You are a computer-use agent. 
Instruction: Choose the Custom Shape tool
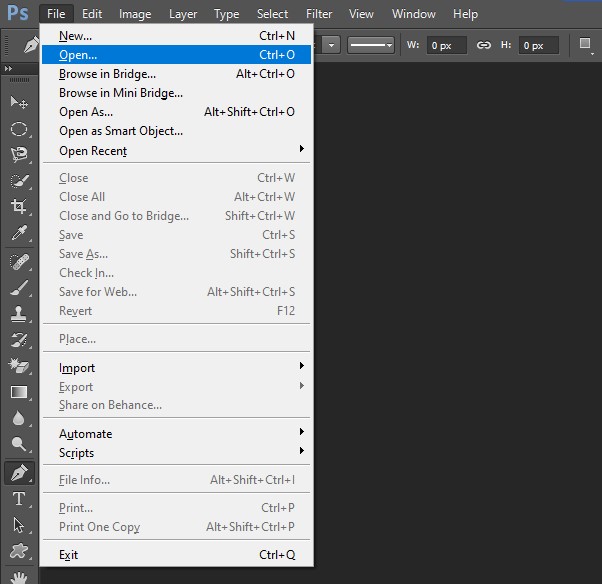(18, 552)
